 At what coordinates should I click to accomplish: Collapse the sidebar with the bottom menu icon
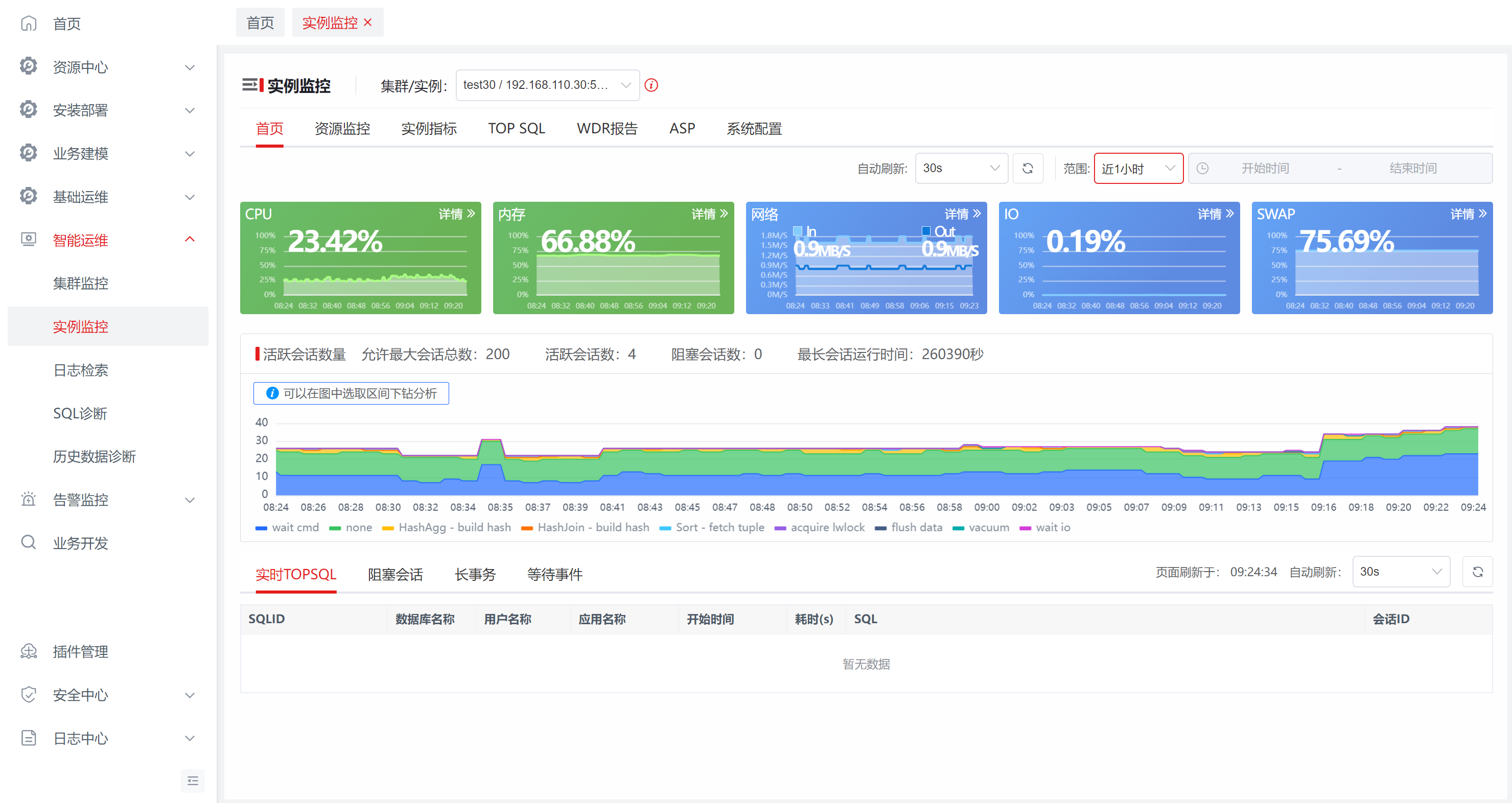point(193,780)
